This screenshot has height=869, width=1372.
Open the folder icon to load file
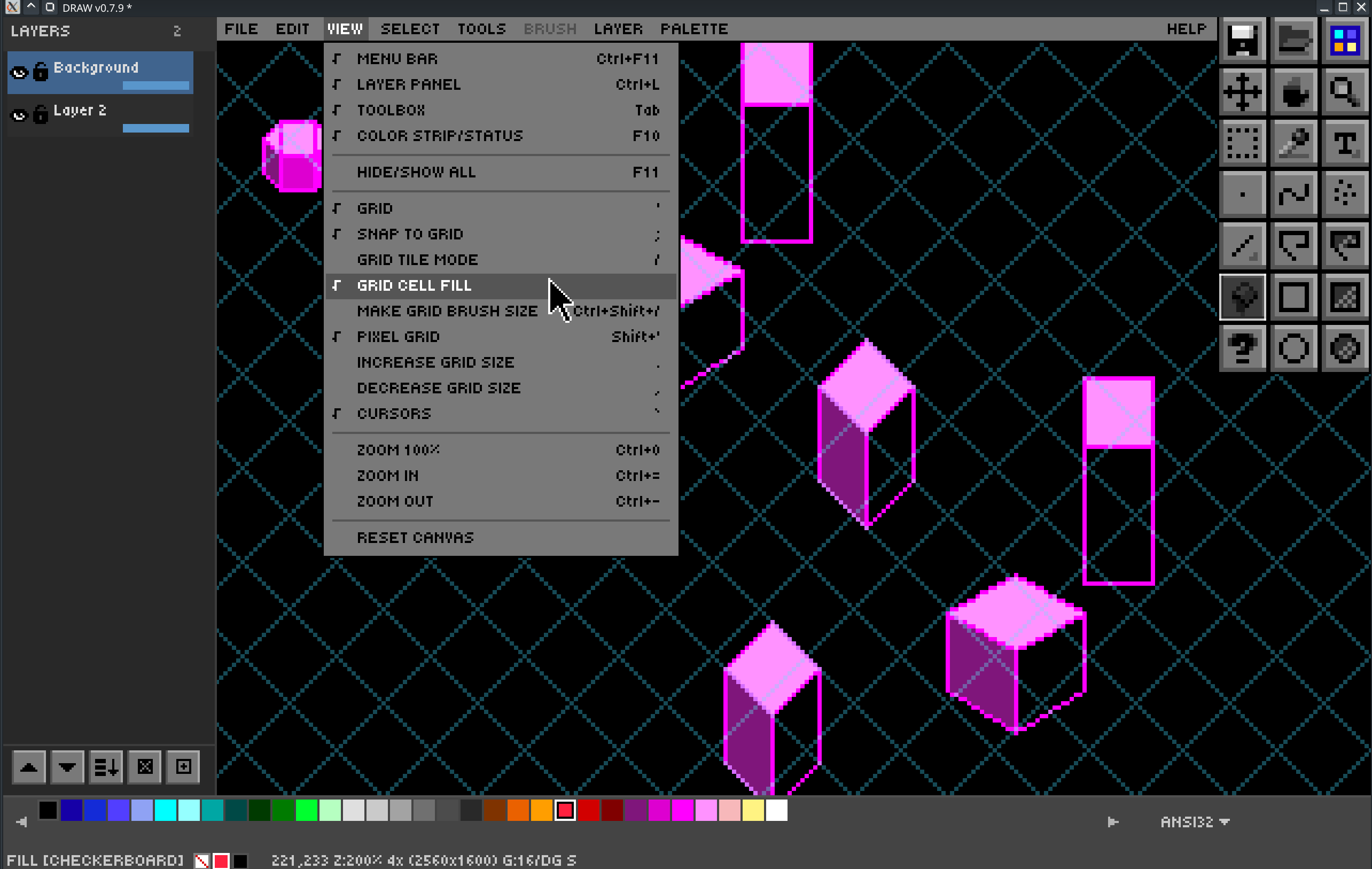pos(1293,40)
